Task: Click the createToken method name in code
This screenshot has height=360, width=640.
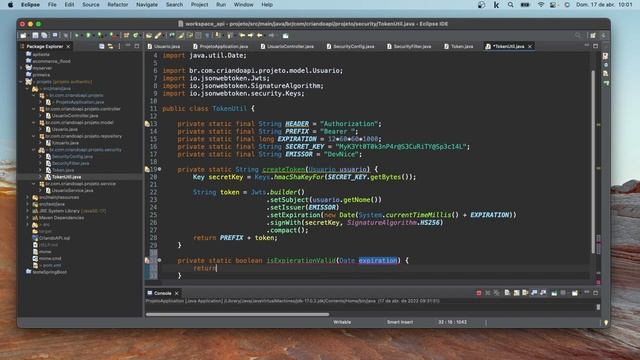Action: pyautogui.click(x=283, y=169)
